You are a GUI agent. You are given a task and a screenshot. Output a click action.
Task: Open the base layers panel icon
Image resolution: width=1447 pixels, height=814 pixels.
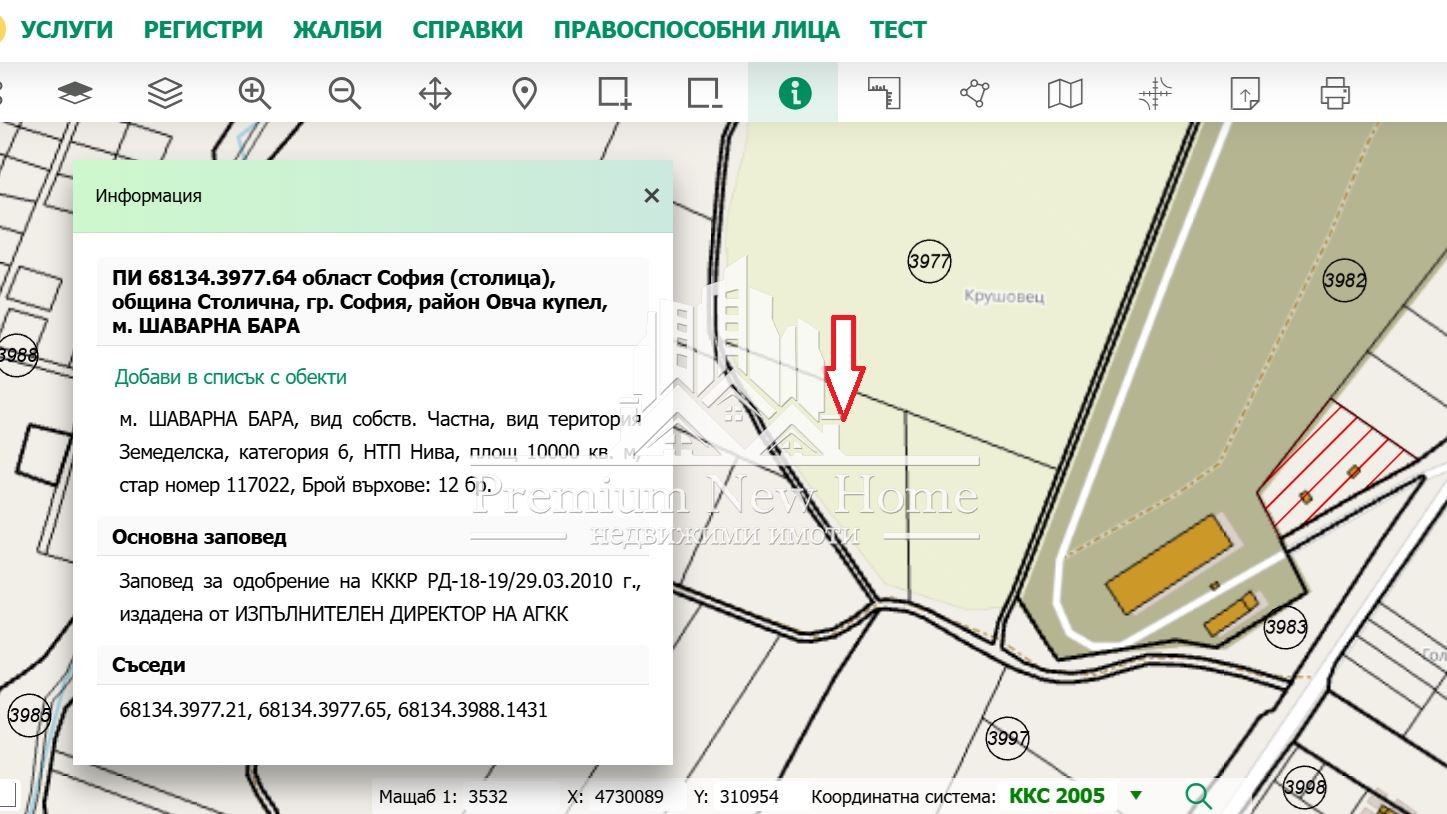coord(75,93)
